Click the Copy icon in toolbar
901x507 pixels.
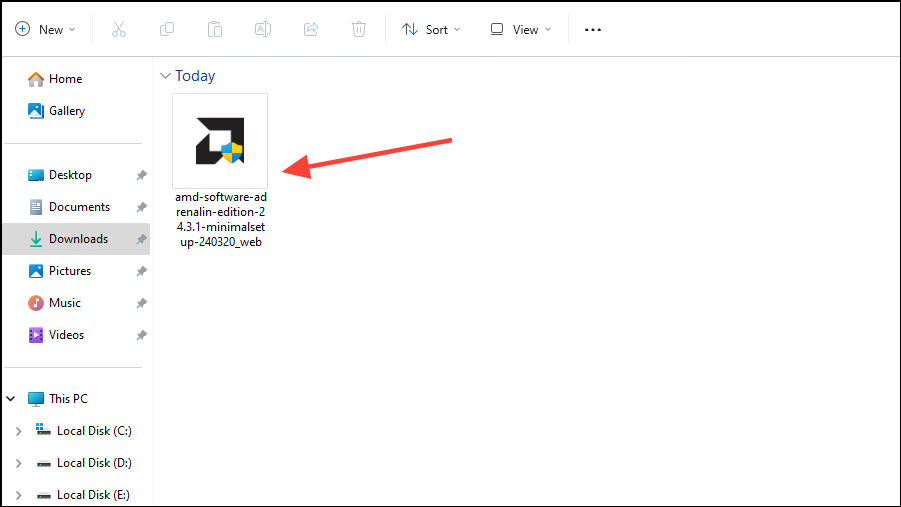[167, 29]
